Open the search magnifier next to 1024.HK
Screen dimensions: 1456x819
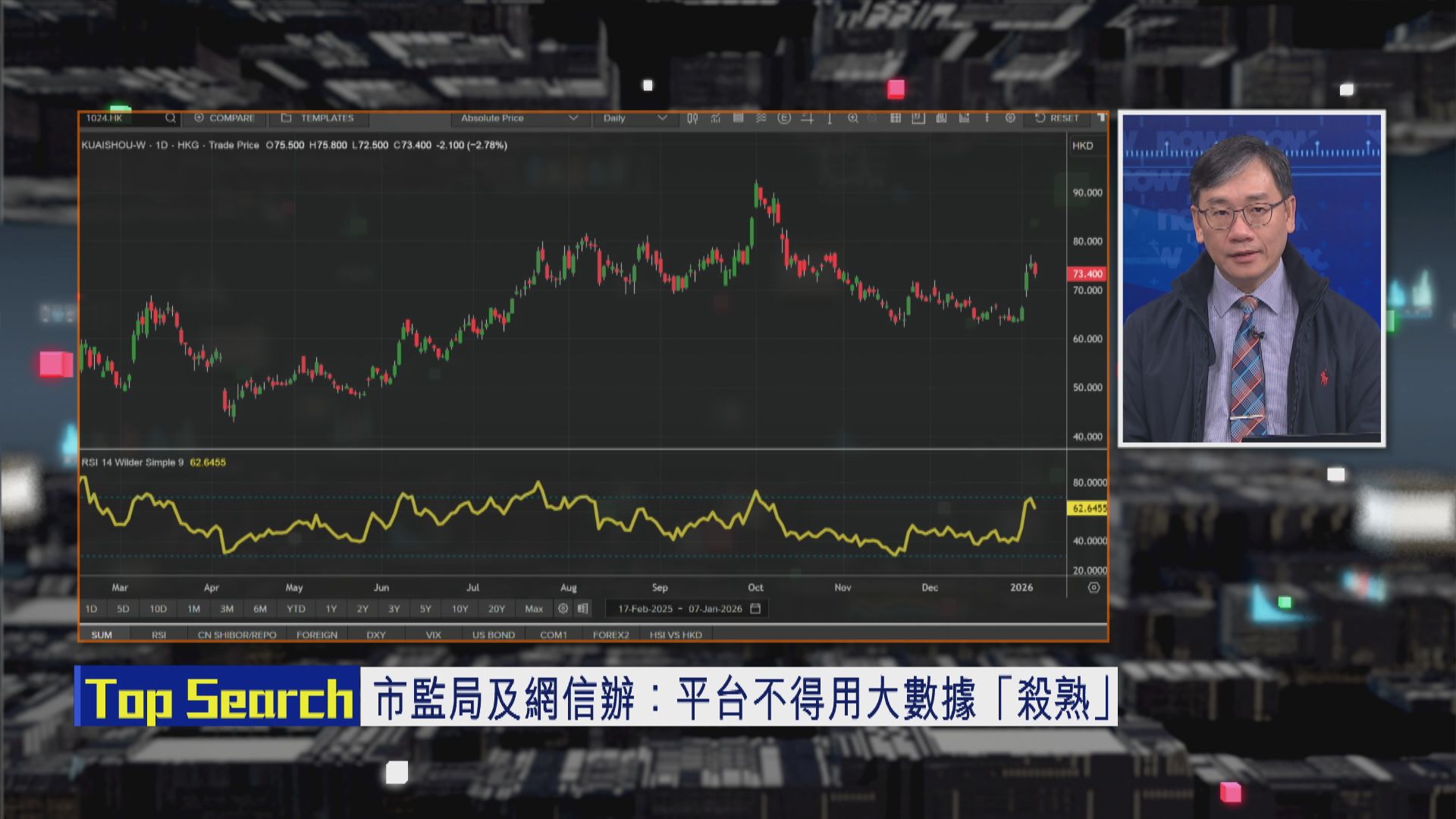pyautogui.click(x=170, y=118)
